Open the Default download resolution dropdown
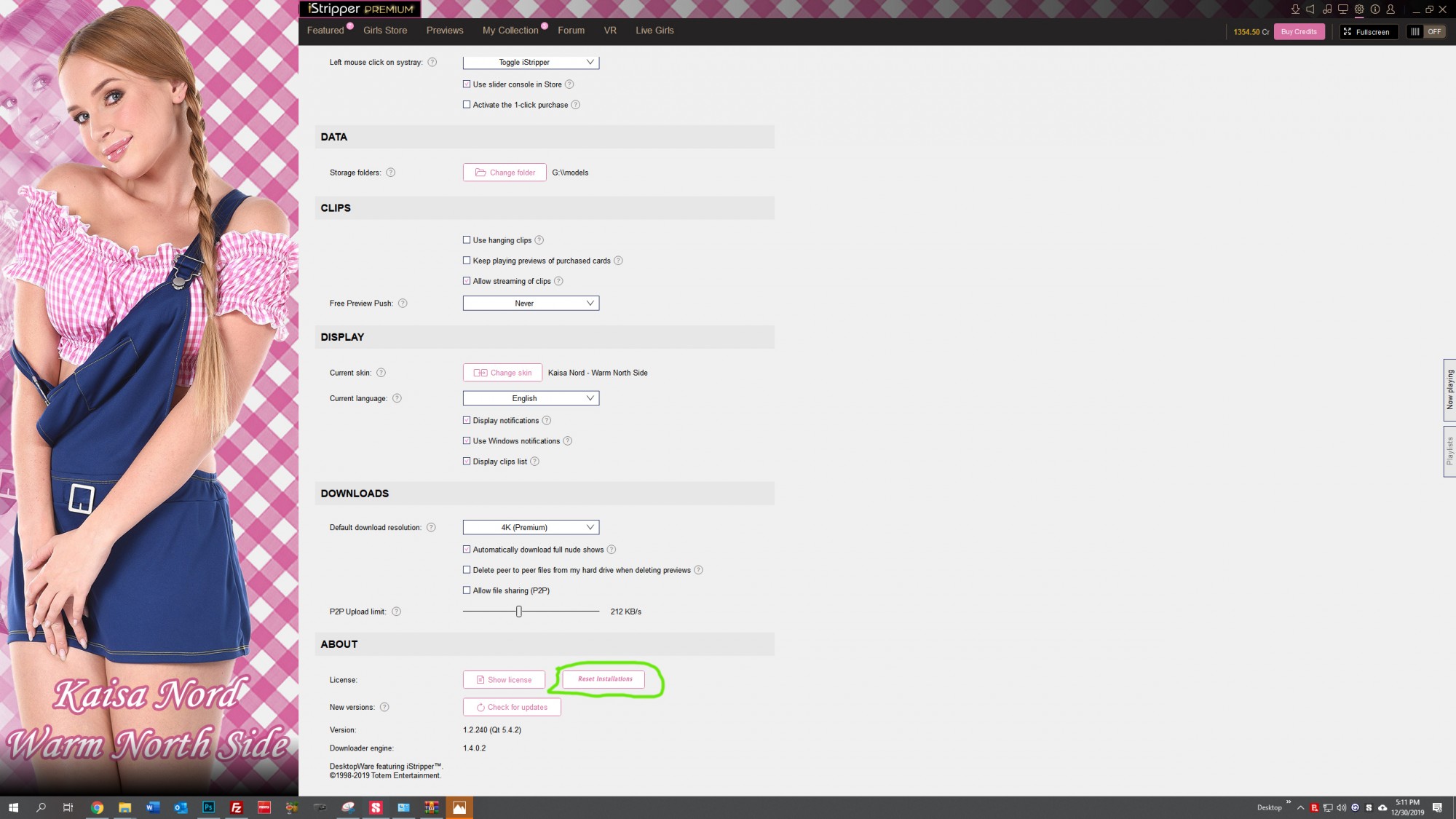 click(x=531, y=527)
